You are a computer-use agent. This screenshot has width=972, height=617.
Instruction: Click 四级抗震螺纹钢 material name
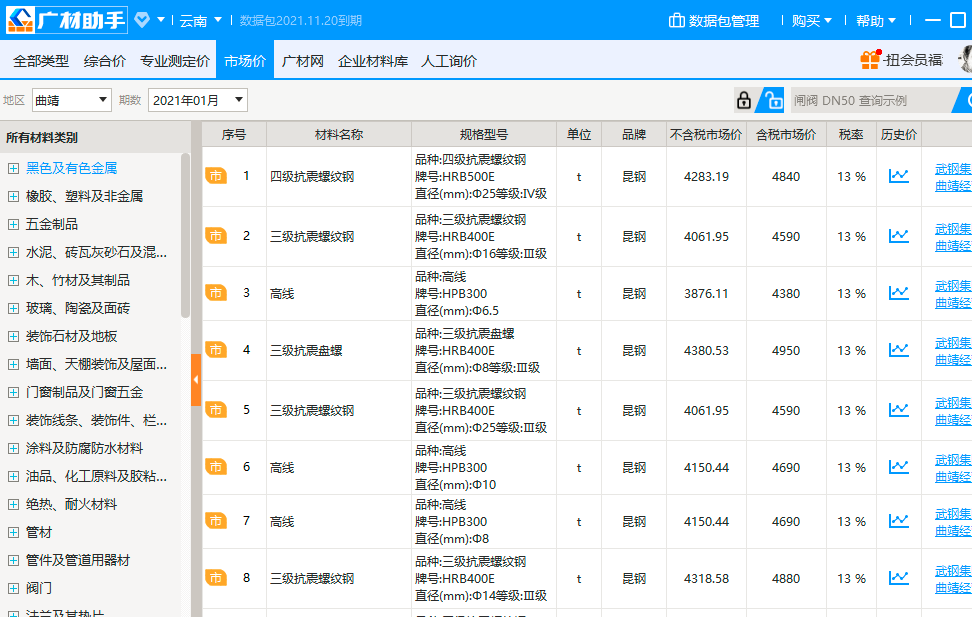pos(312,177)
